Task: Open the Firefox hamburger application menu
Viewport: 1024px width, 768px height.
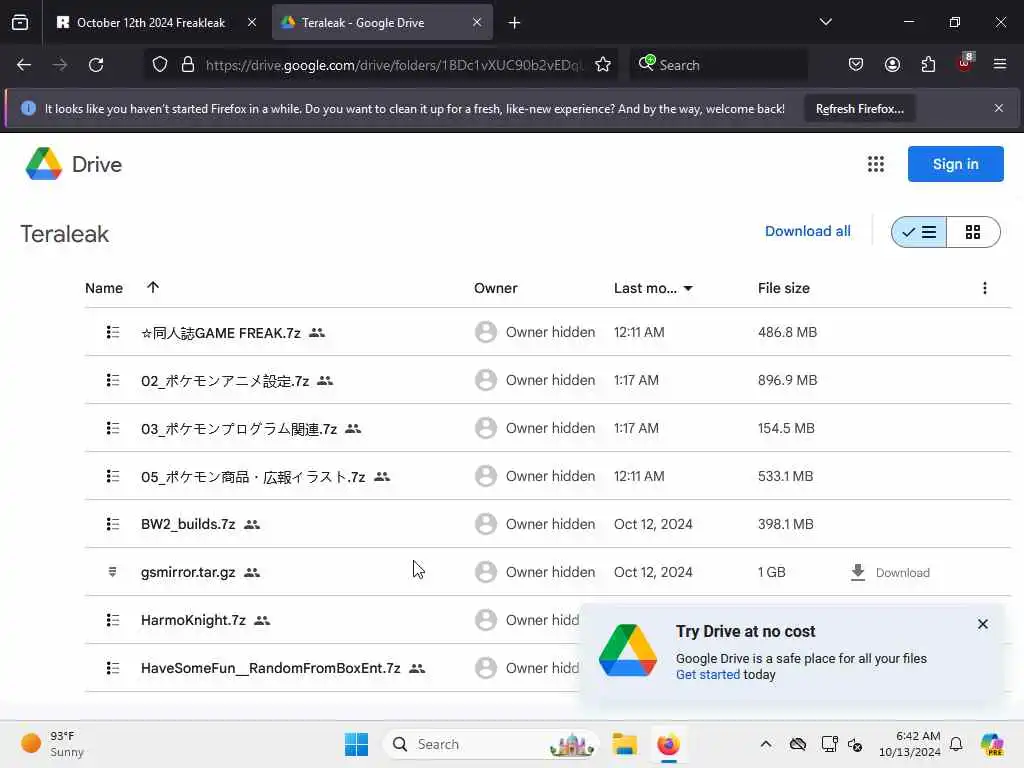Action: click(999, 65)
